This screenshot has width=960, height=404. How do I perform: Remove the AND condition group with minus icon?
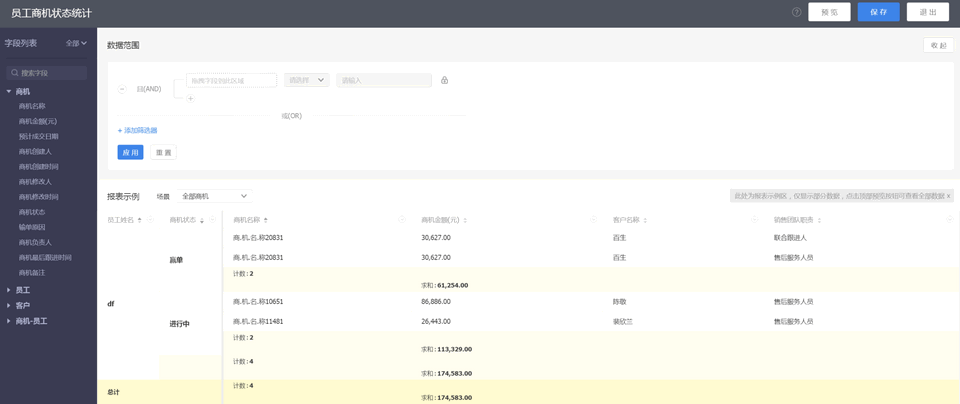(122, 89)
